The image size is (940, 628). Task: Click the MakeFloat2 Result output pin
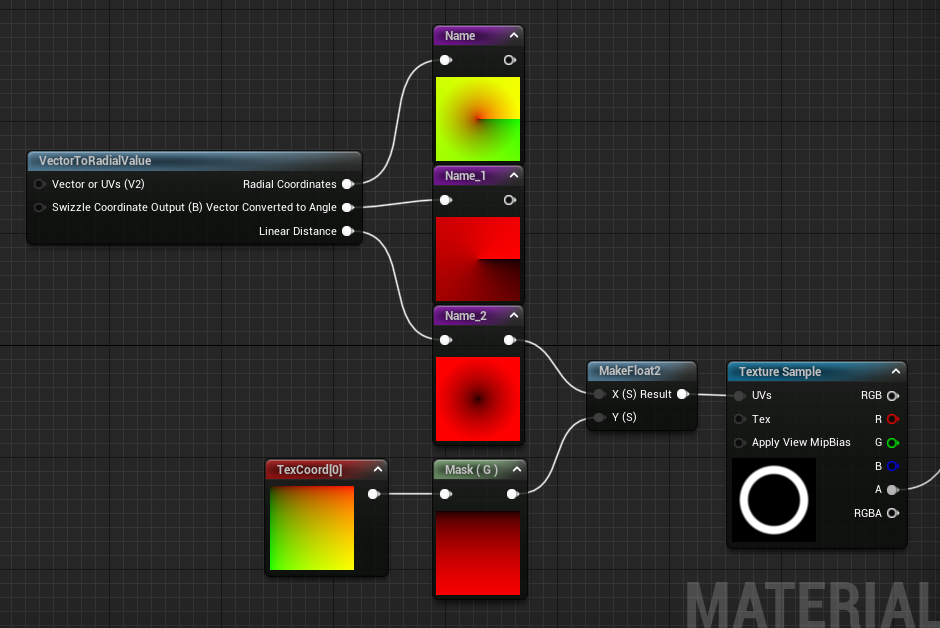point(683,394)
